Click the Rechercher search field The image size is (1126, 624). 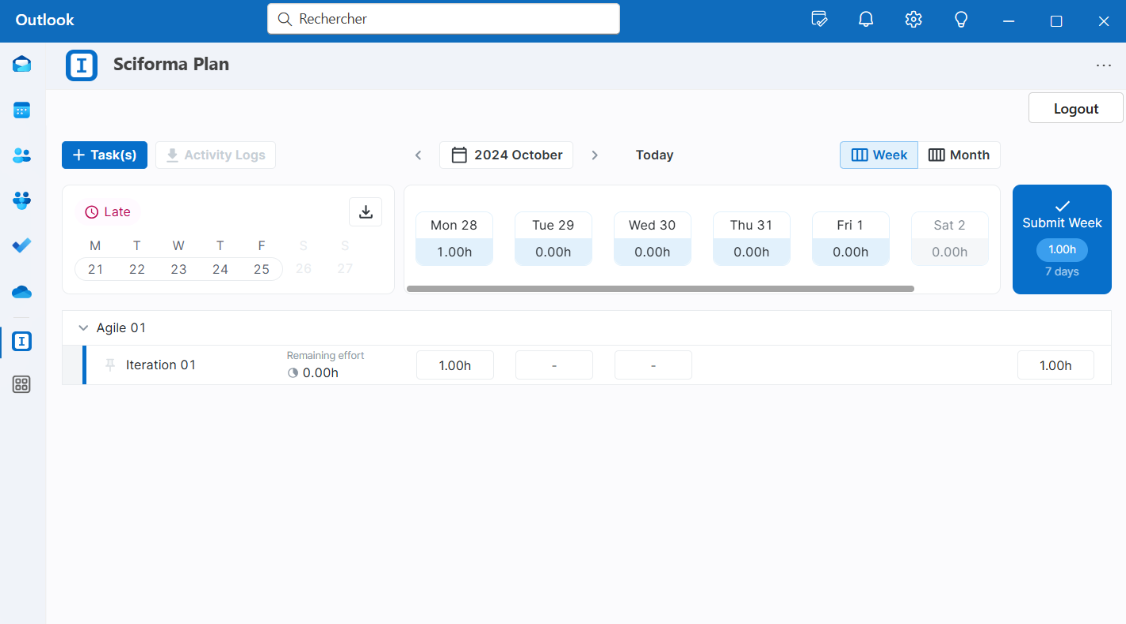[443, 19]
